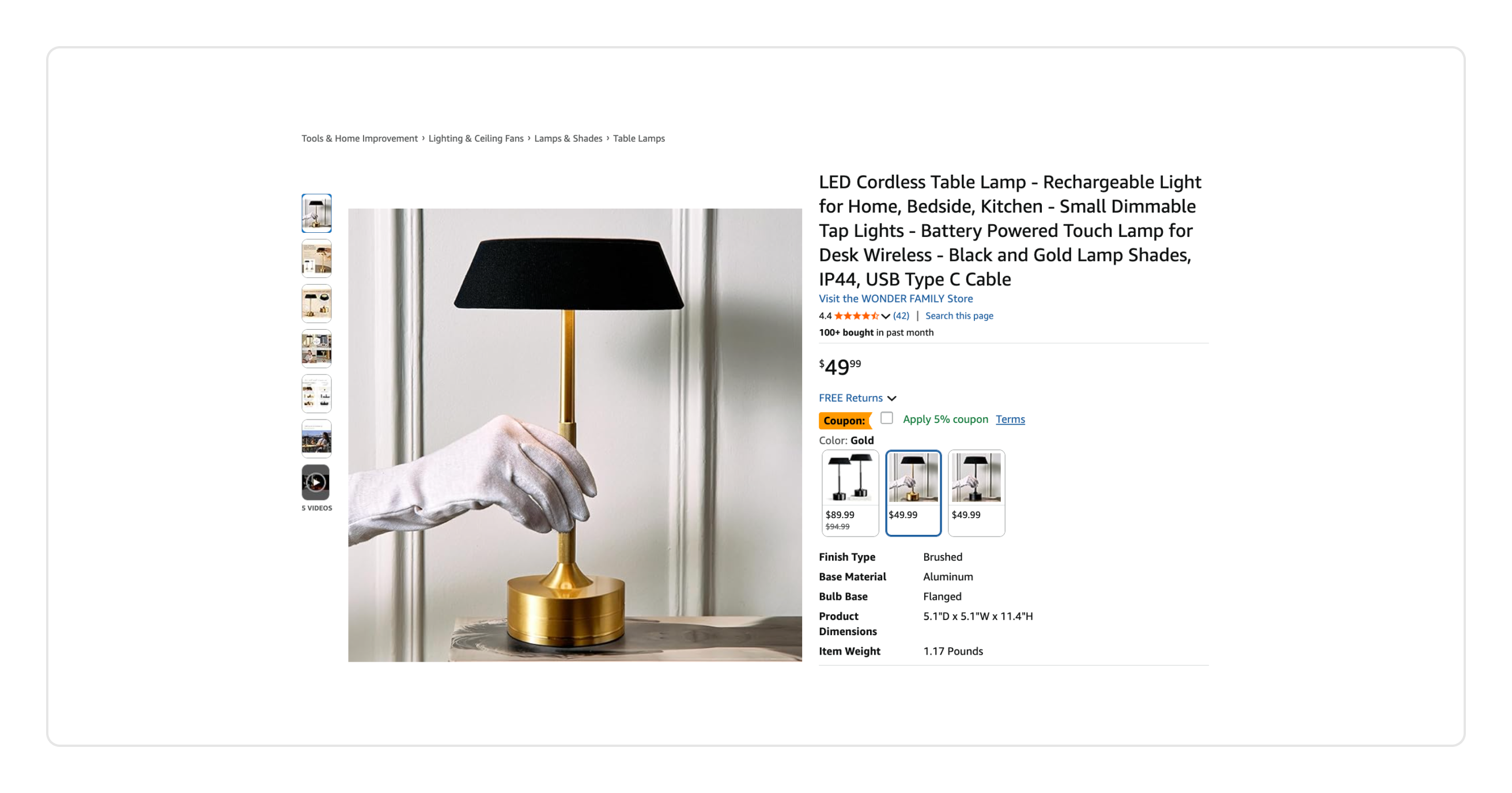
Task: View the fifth thumbnail with size comparison
Action: (x=316, y=393)
